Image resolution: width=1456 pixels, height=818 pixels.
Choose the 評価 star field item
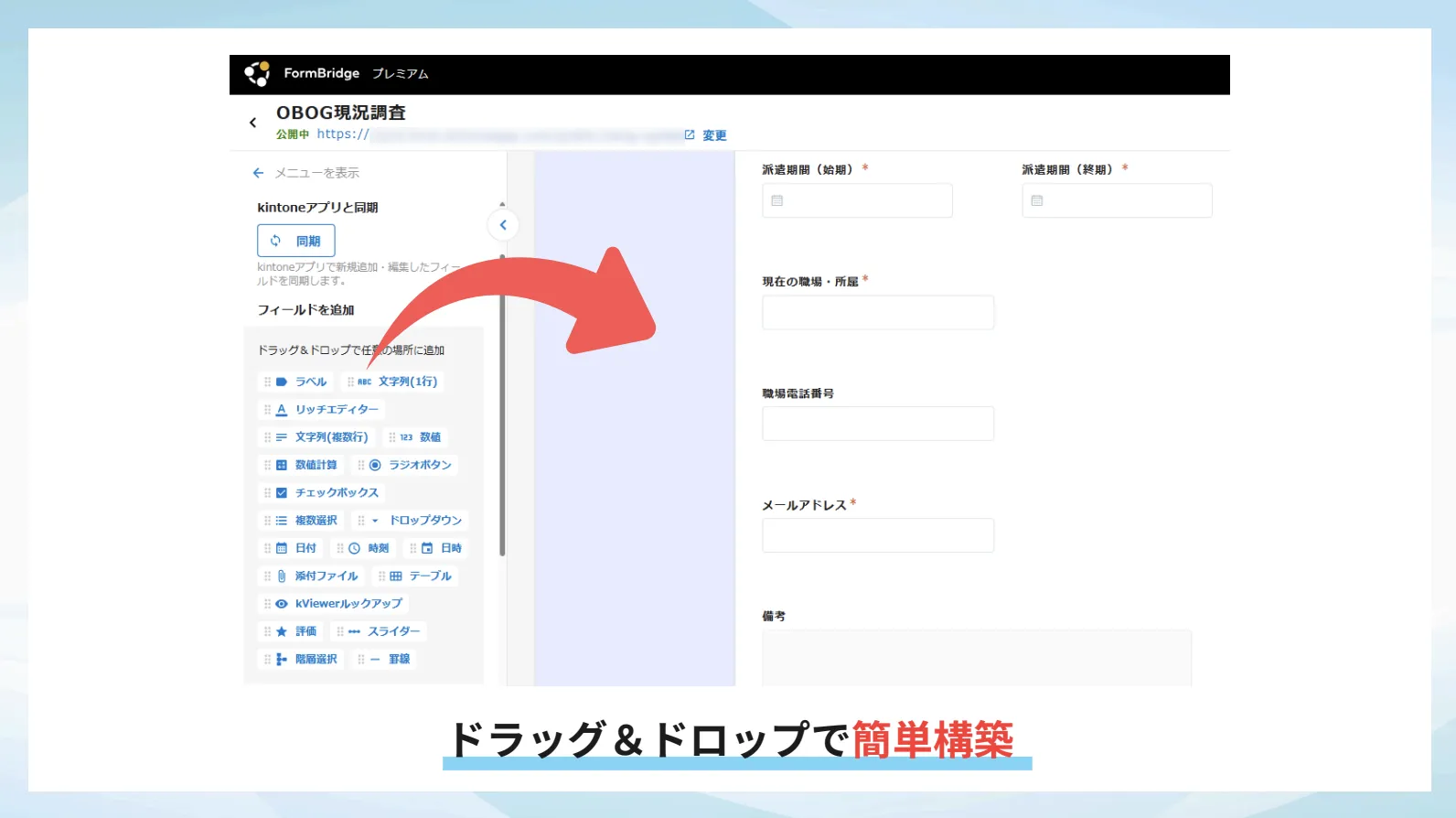pyautogui.click(x=296, y=631)
